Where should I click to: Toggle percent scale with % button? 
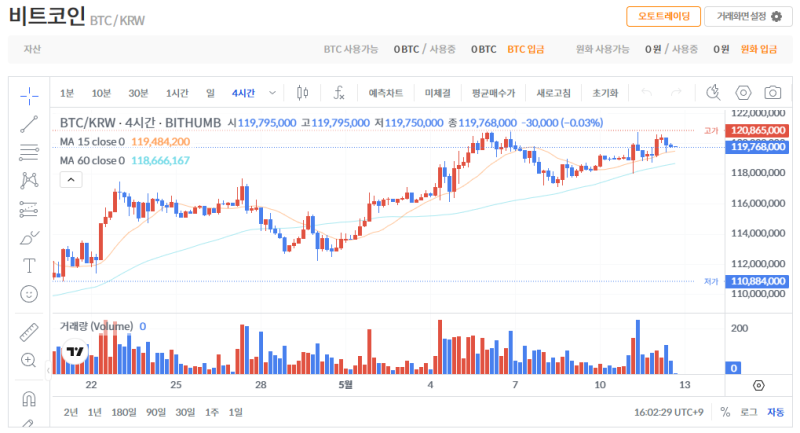[725, 412]
